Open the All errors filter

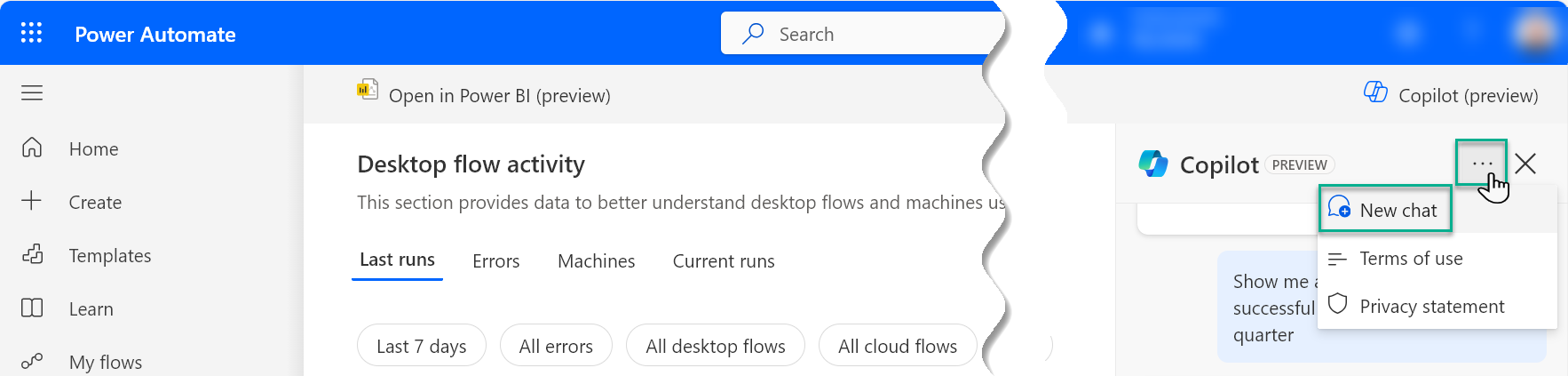click(x=556, y=346)
